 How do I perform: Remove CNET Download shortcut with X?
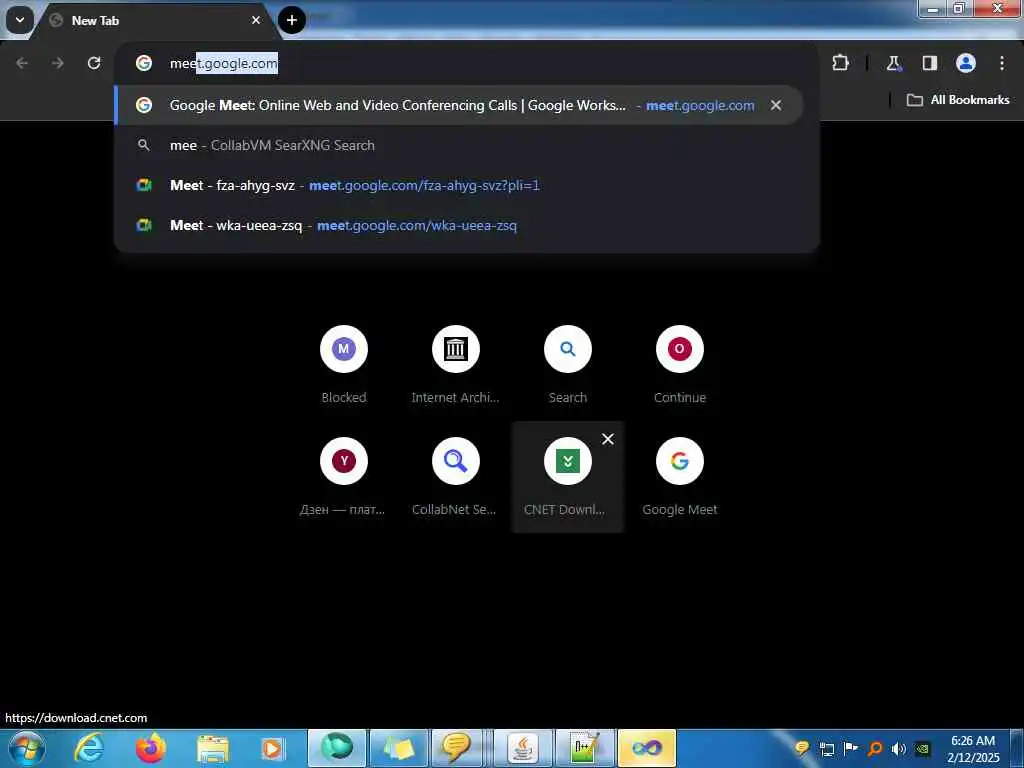pos(607,439)
